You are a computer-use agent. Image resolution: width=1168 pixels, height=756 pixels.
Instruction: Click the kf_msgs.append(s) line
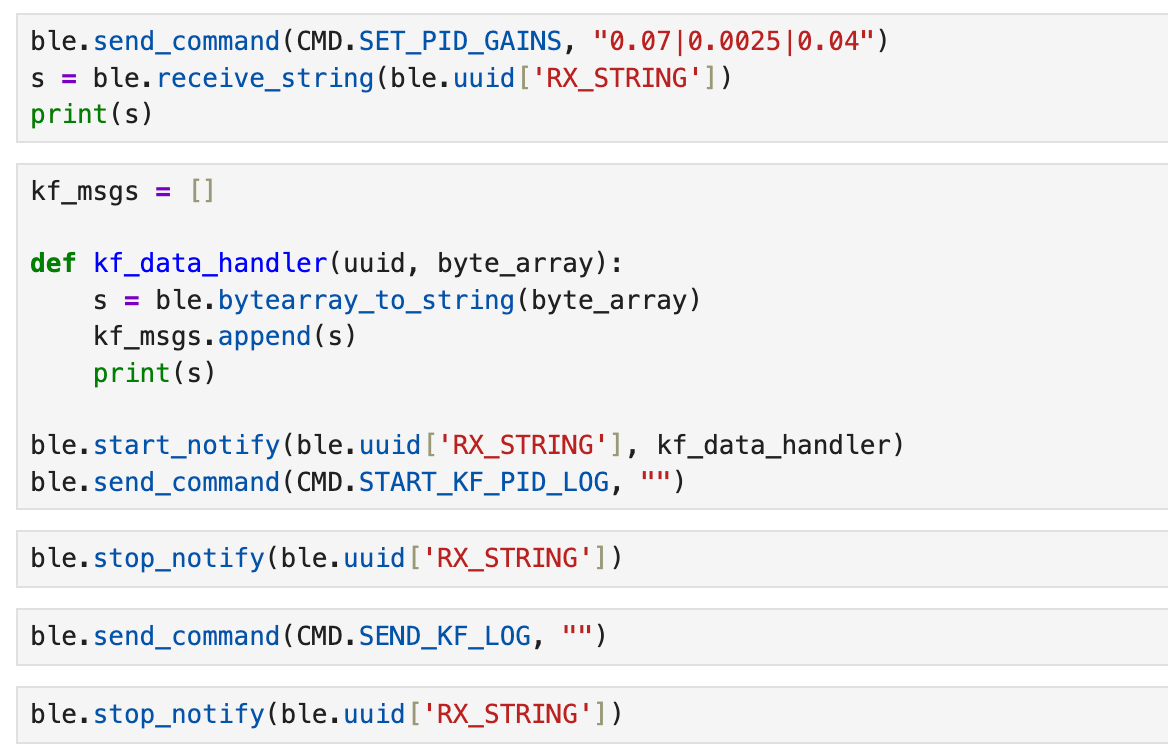225,336
